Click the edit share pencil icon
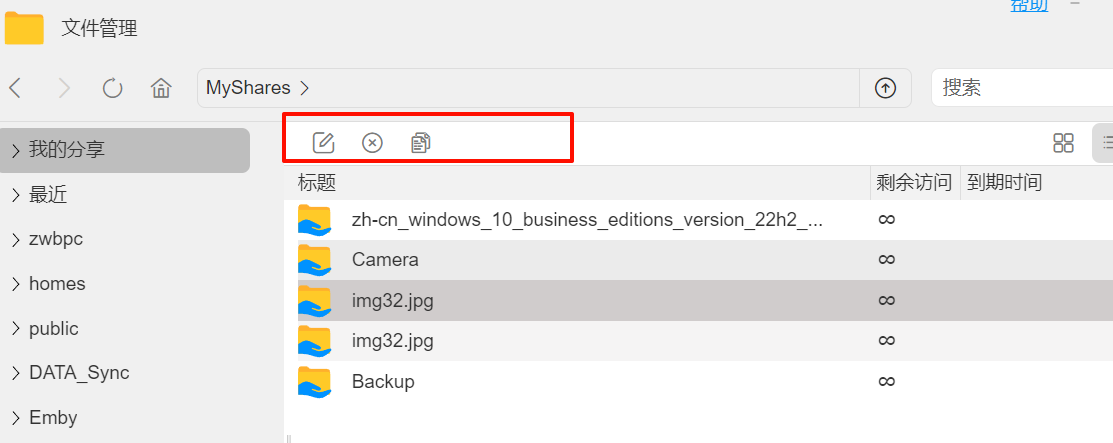The width and height of the screenshot is (1113, 443). pos(323,143)
